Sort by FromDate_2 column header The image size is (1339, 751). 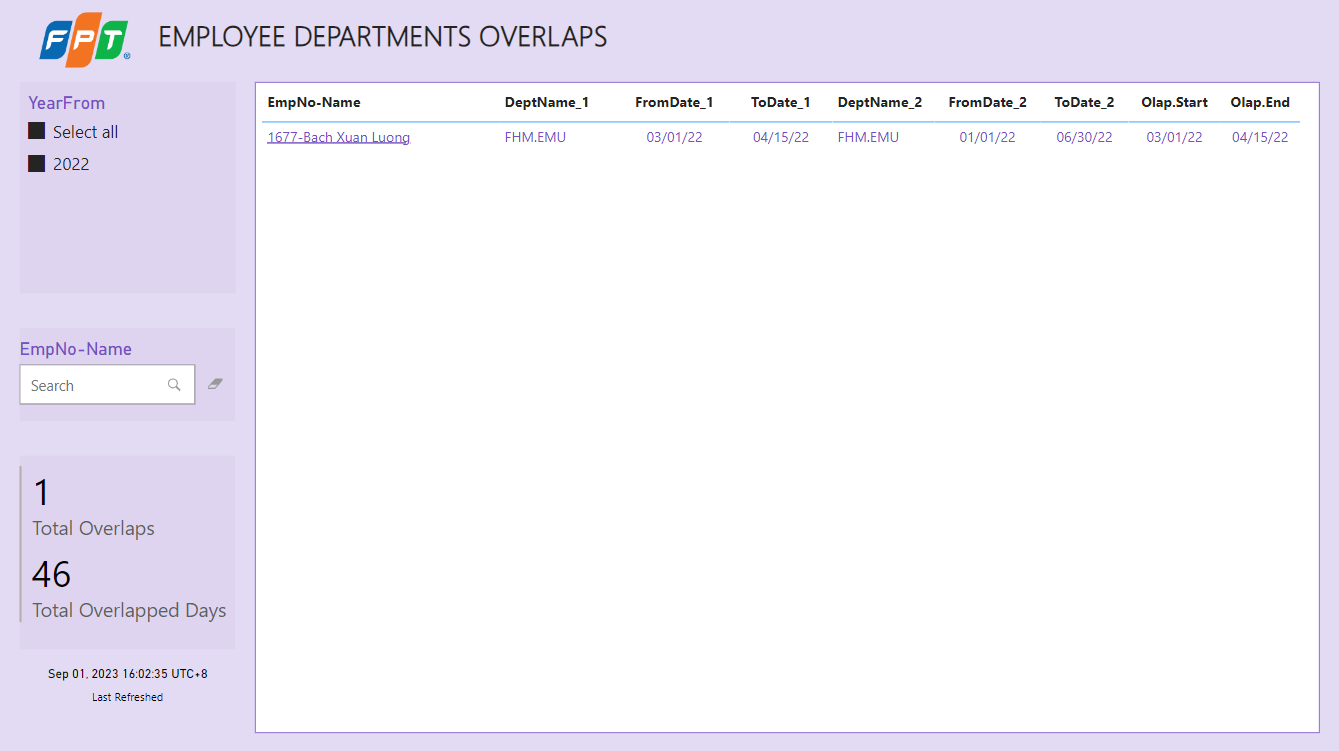(987, 102)
